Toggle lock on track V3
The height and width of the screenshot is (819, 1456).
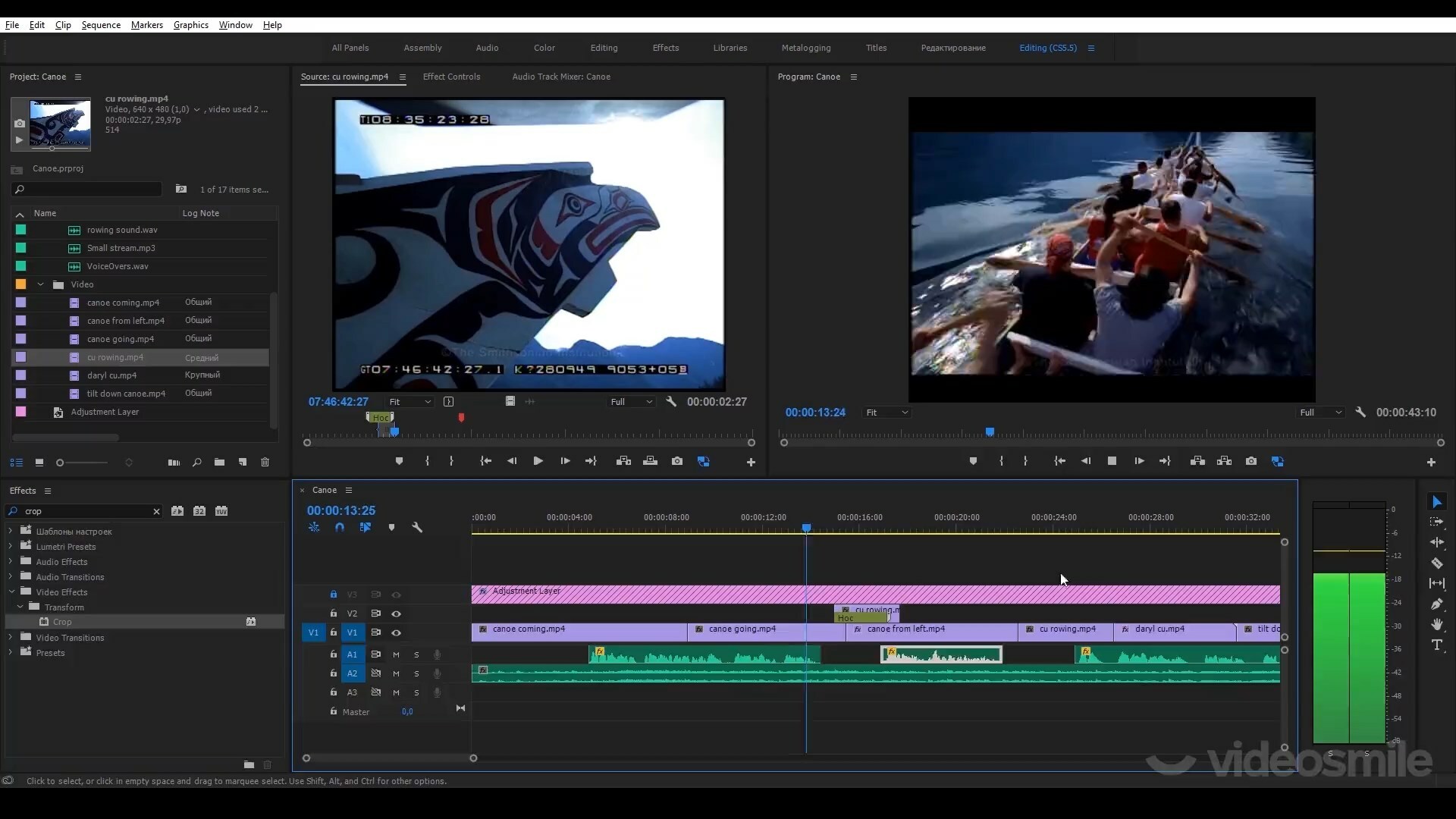[333, 595]
